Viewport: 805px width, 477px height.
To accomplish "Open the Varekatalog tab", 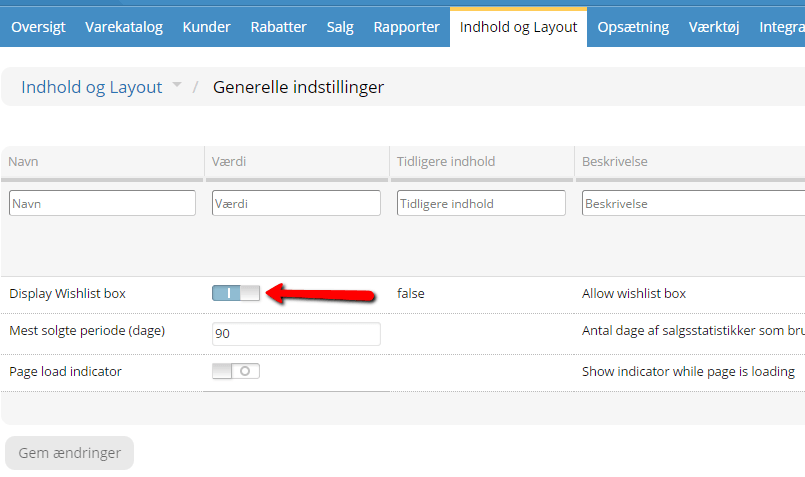I will pos(124,27).
